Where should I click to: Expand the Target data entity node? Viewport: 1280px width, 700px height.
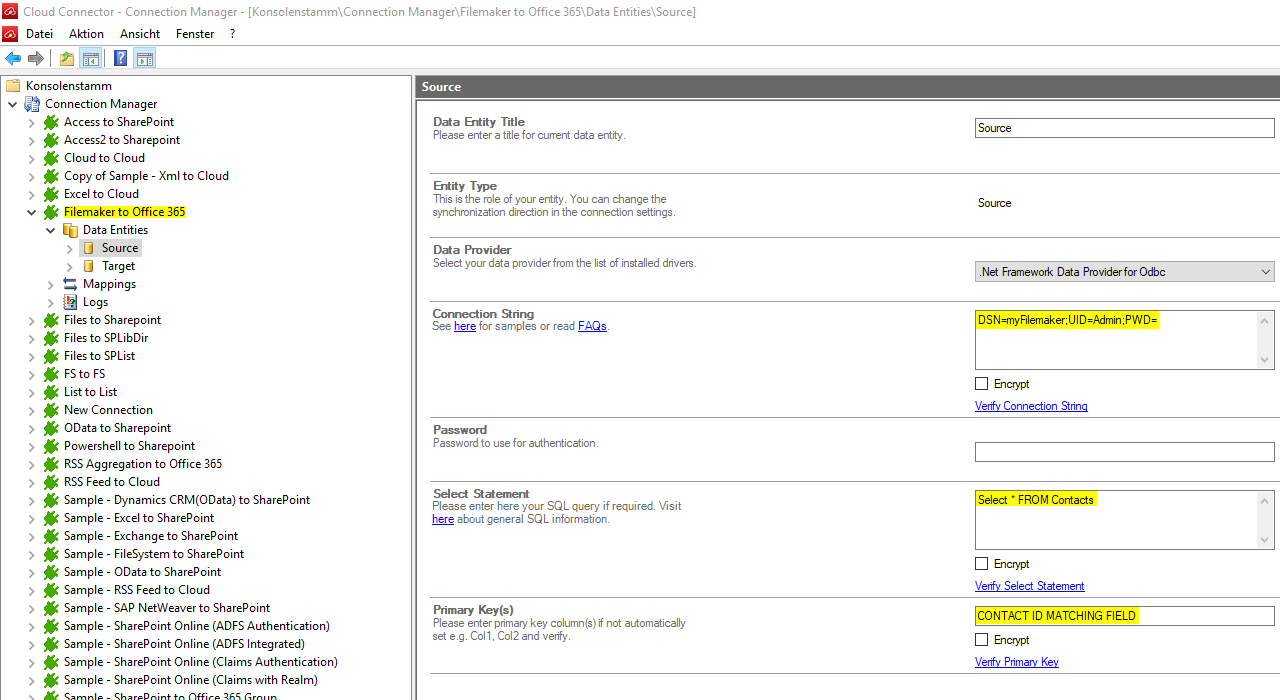[x=69, y=266]
